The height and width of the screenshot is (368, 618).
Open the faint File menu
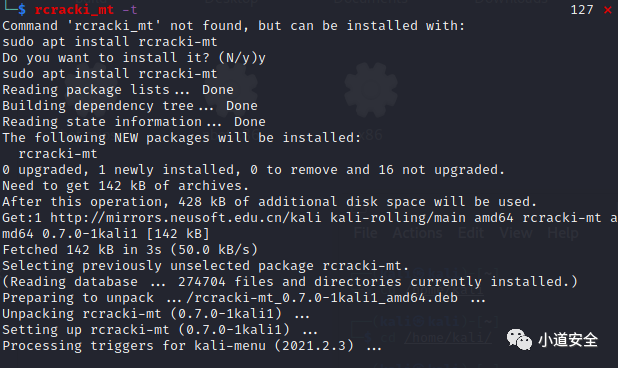(365, 233)
